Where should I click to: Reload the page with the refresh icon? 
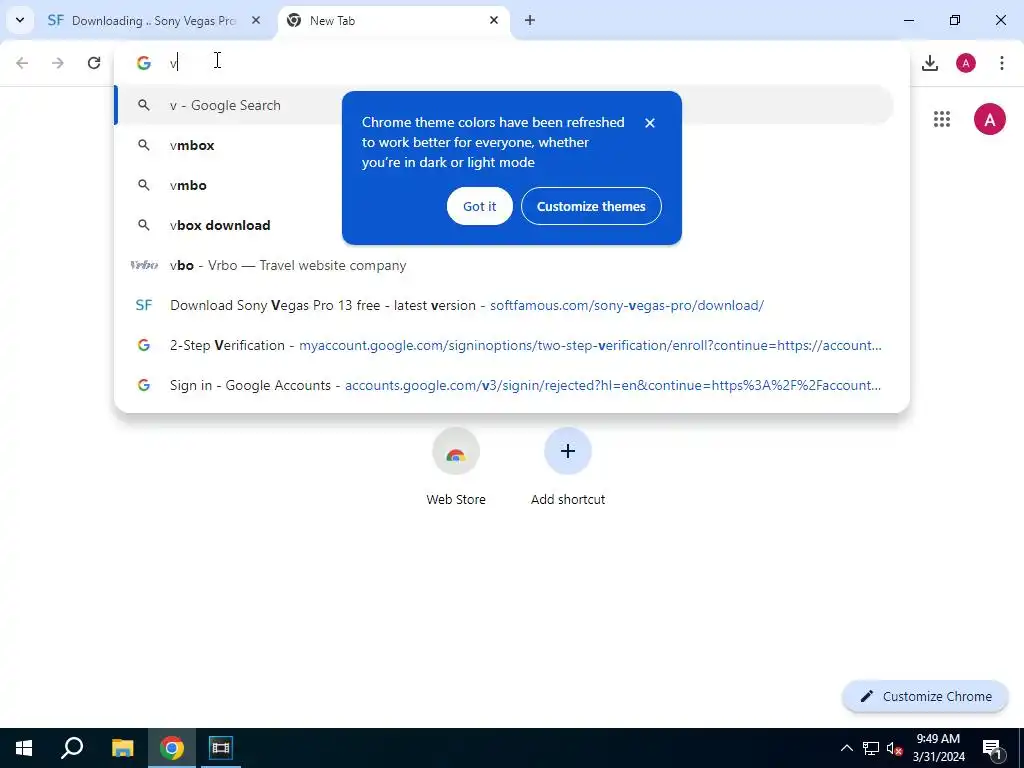tap(94, 63)
